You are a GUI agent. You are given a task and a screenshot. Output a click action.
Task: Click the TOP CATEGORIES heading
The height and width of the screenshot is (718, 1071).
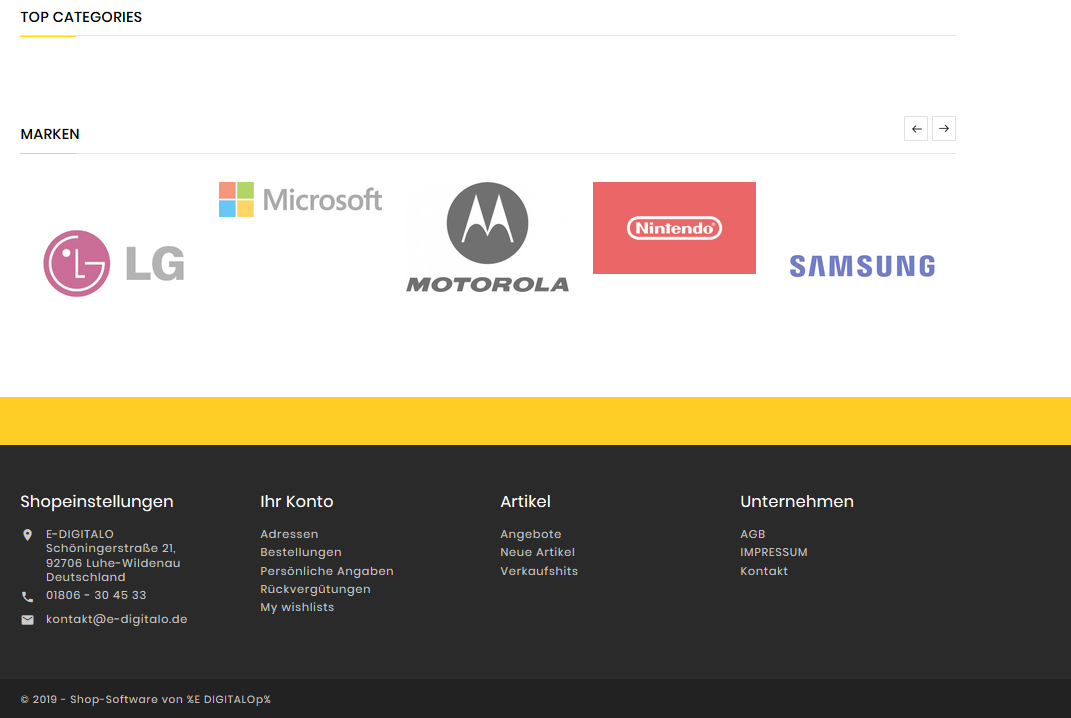point(81,17)
